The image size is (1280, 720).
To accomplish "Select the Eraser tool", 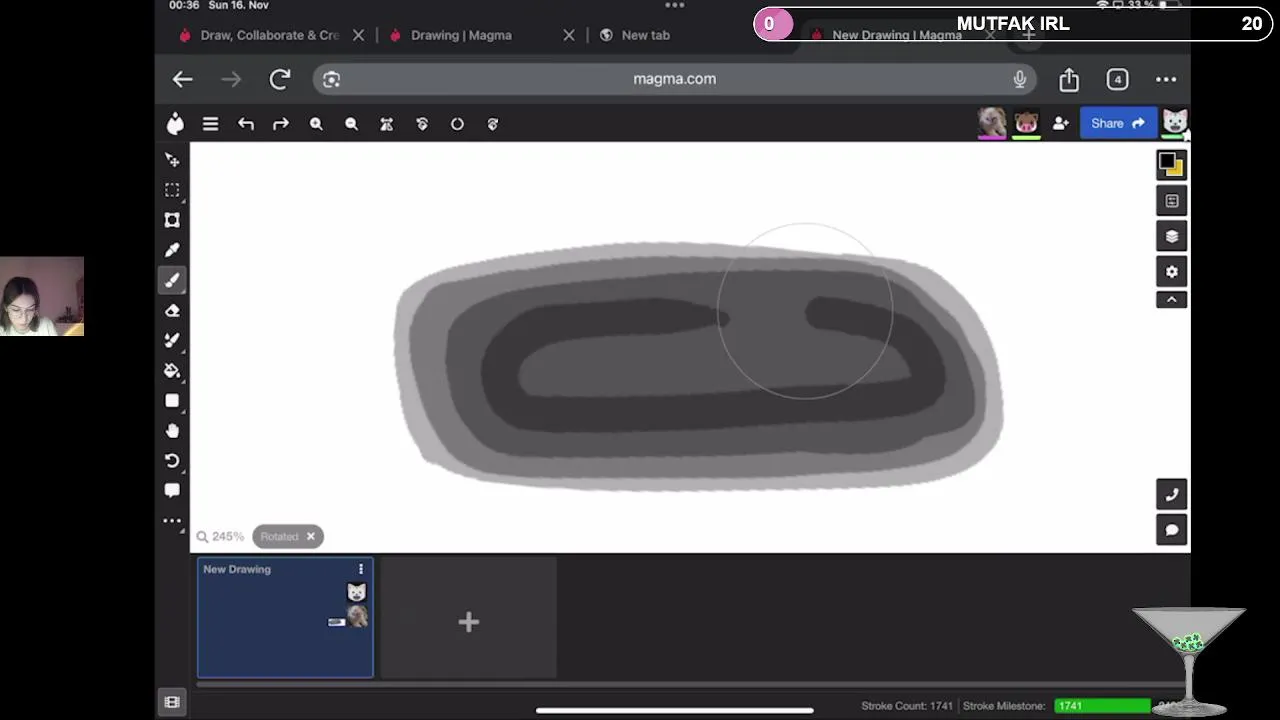I will coord(172,311).
